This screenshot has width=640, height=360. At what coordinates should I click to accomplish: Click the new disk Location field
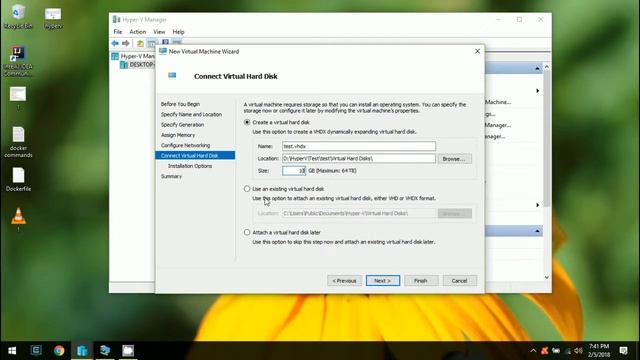coord(358,158)
